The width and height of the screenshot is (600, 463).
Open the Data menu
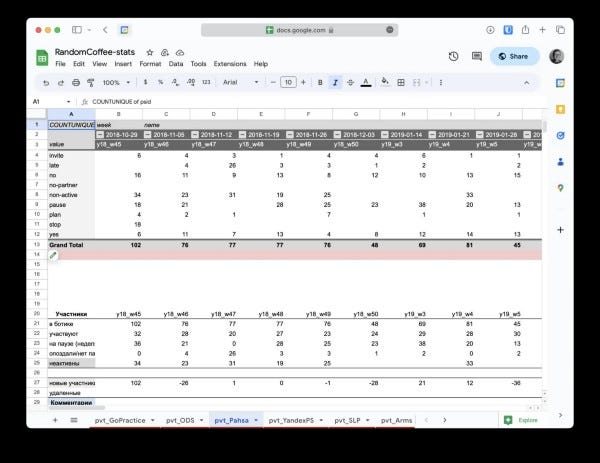[176, 64]
